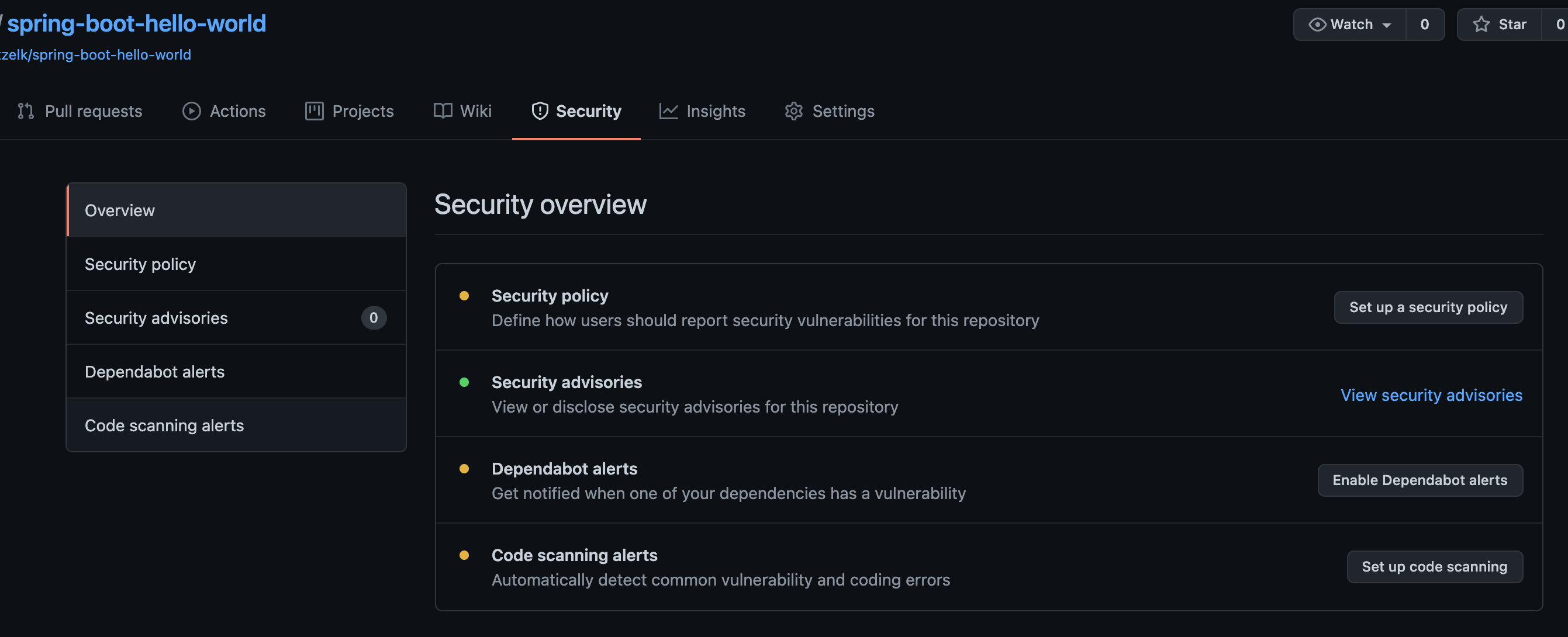The width and height of the screenshot is (1568, 637).
Task: Click Dependabot alerts sidebar item
Action: (155, 371)
